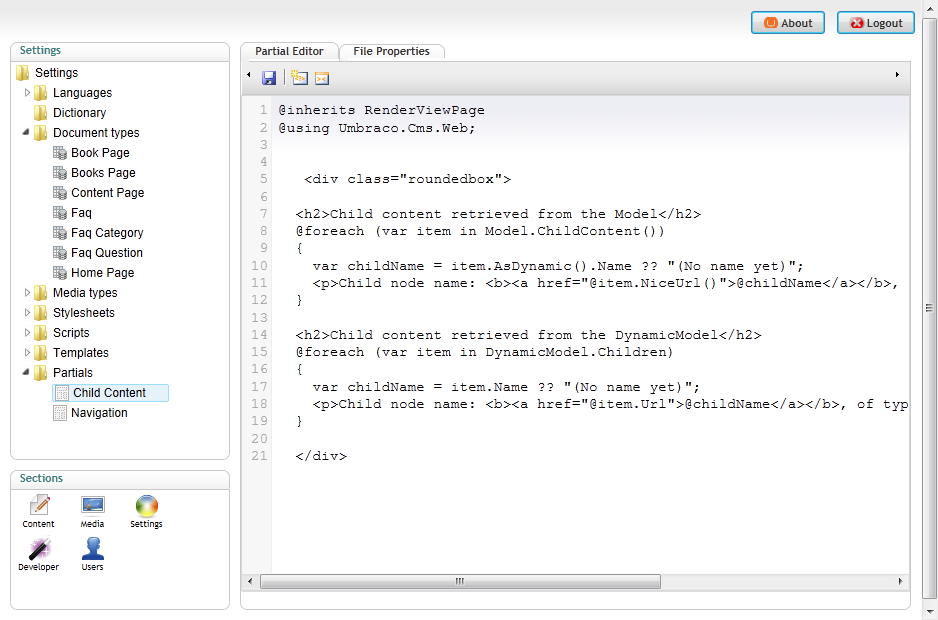Viewport: 938px width, 620px height.
Task: Click the Logout button
Action: 875,23
